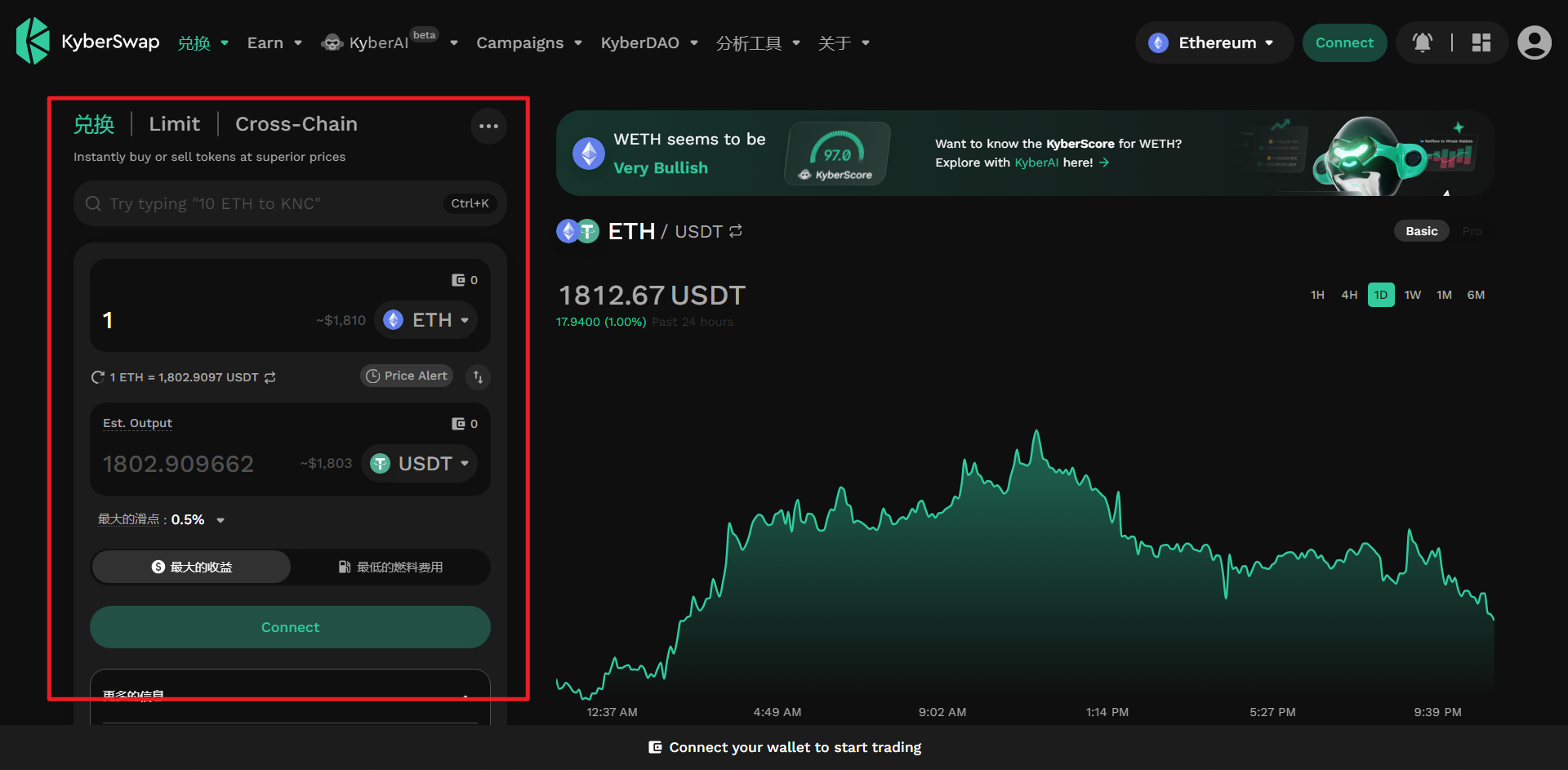Expand the Earn menu
The width and height of the screenshot is (1568, 770).
[x=274, y=42]
